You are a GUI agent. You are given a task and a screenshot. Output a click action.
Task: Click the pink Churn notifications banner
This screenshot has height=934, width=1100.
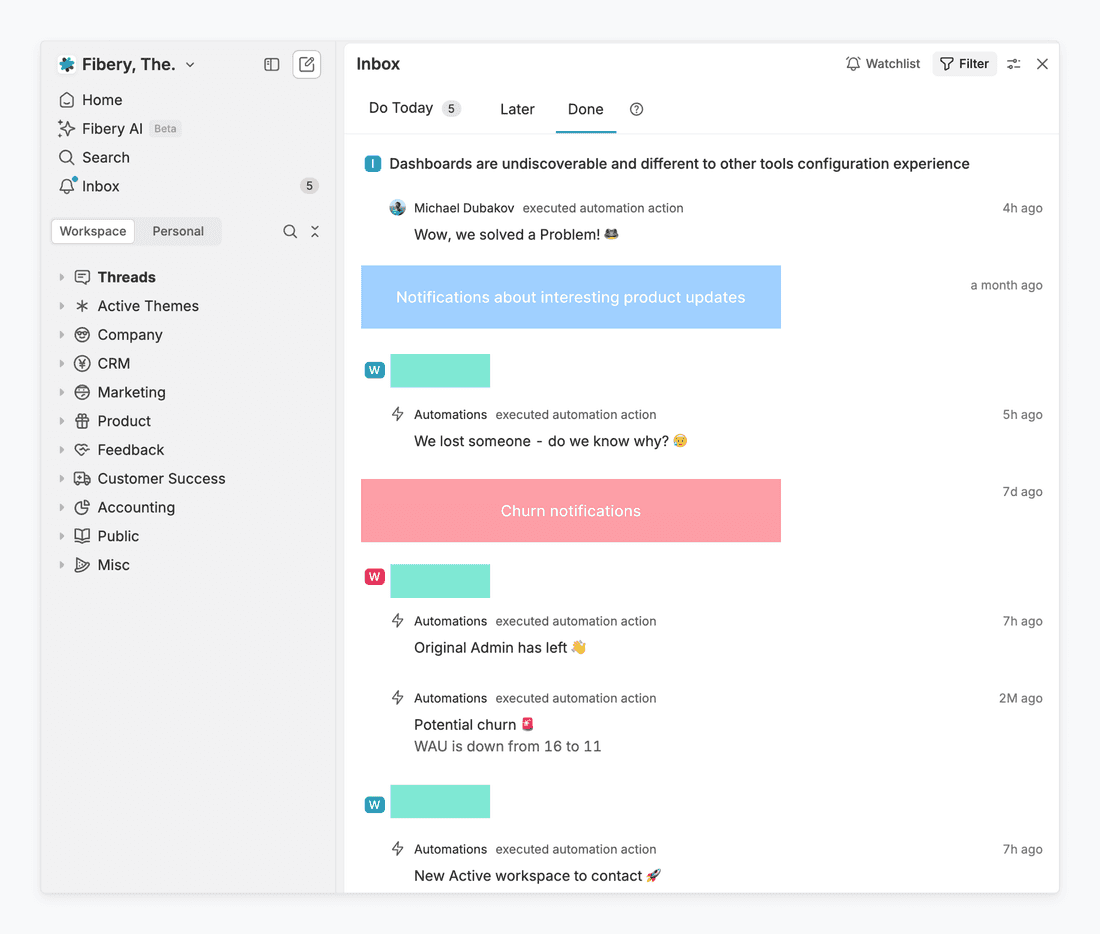point(570,510)
